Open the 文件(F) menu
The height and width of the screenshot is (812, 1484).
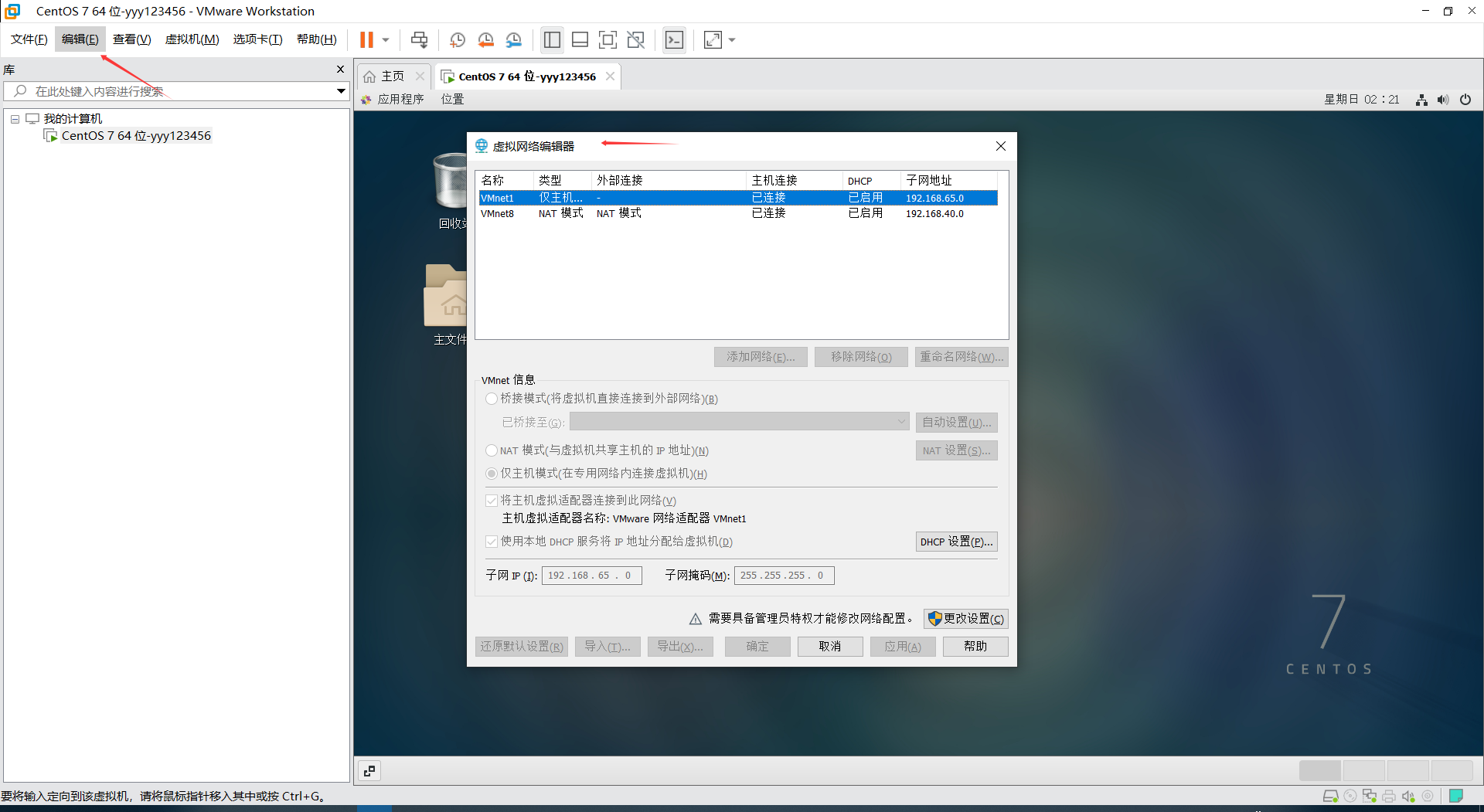click(29, 39)
